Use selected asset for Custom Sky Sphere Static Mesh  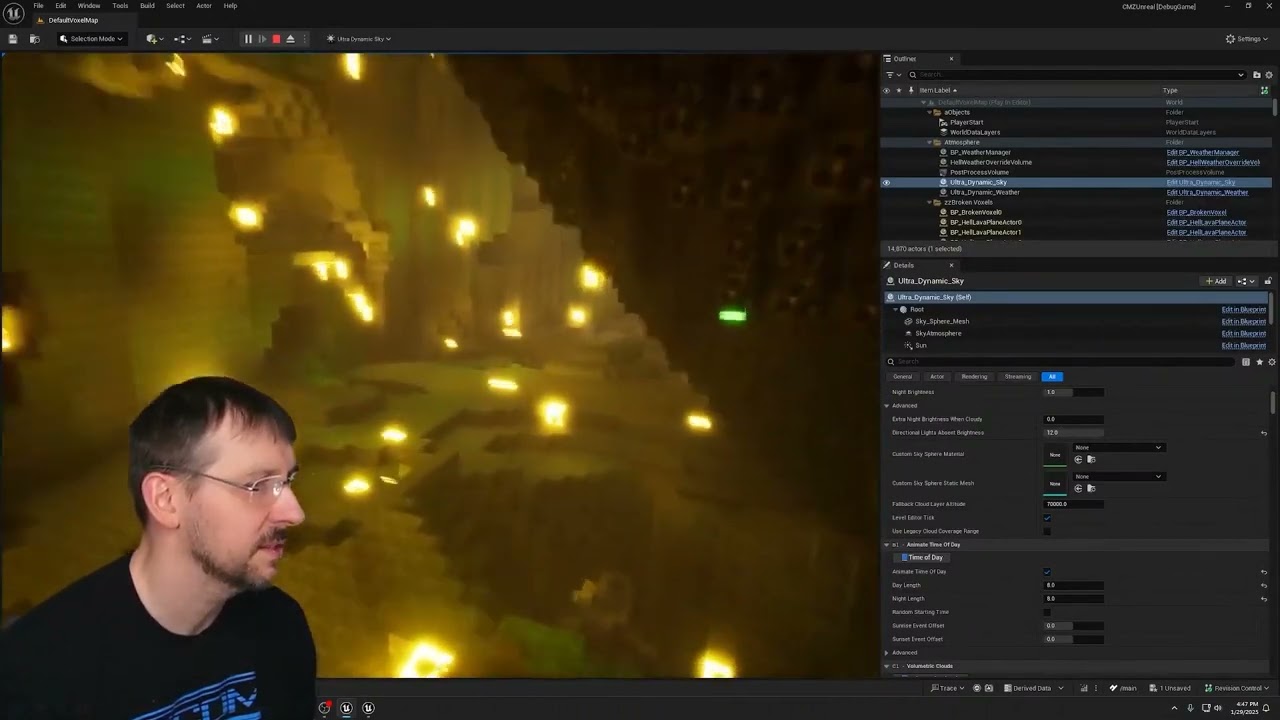(1078, 488)
